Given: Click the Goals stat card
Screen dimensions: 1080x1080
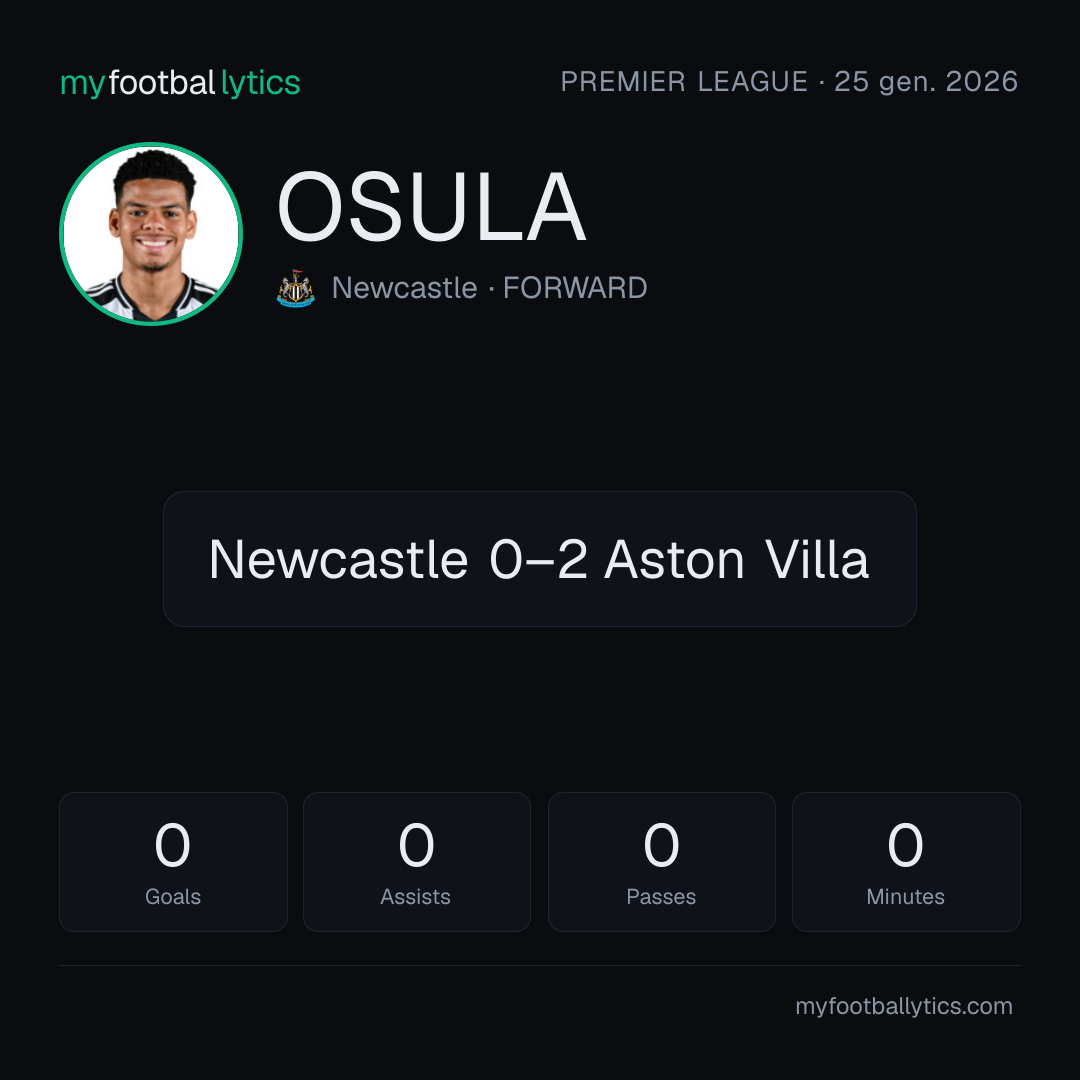Looking at the screenshot, I should (173, 862).
